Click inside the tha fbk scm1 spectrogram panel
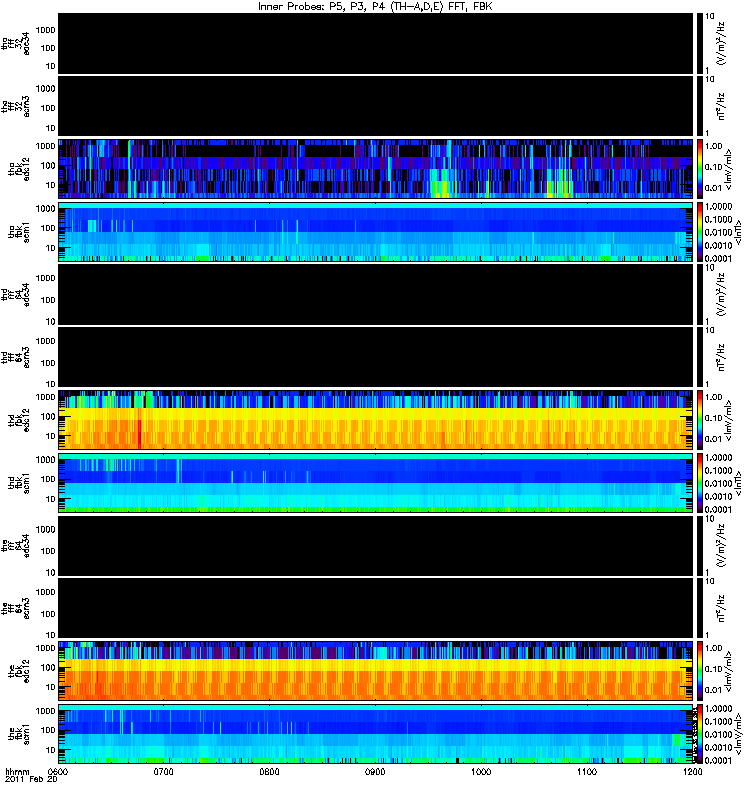The width and height of the screenshot is (750, 800). click(x=375, y=232)
